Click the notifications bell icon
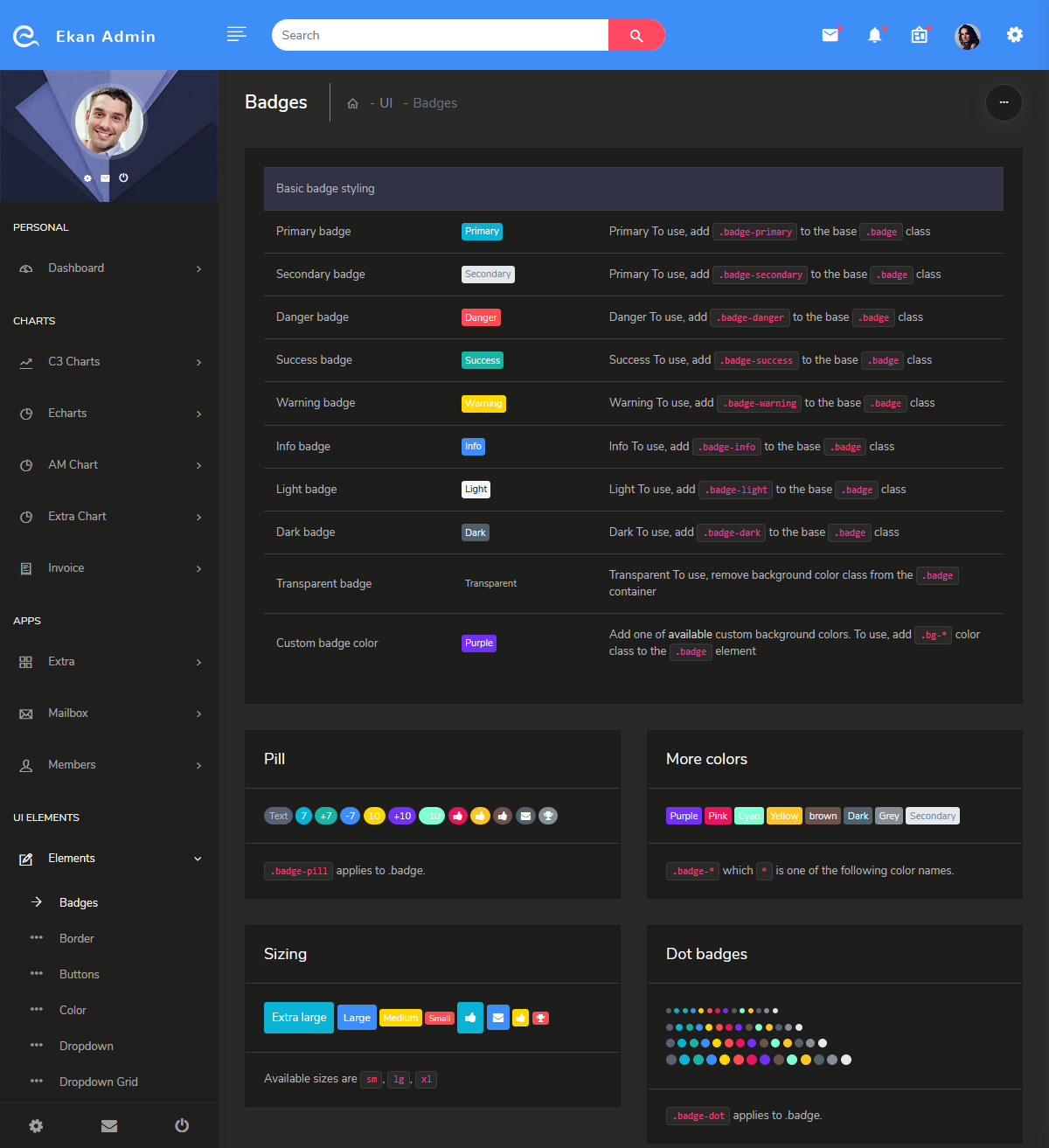 point(875,35)
